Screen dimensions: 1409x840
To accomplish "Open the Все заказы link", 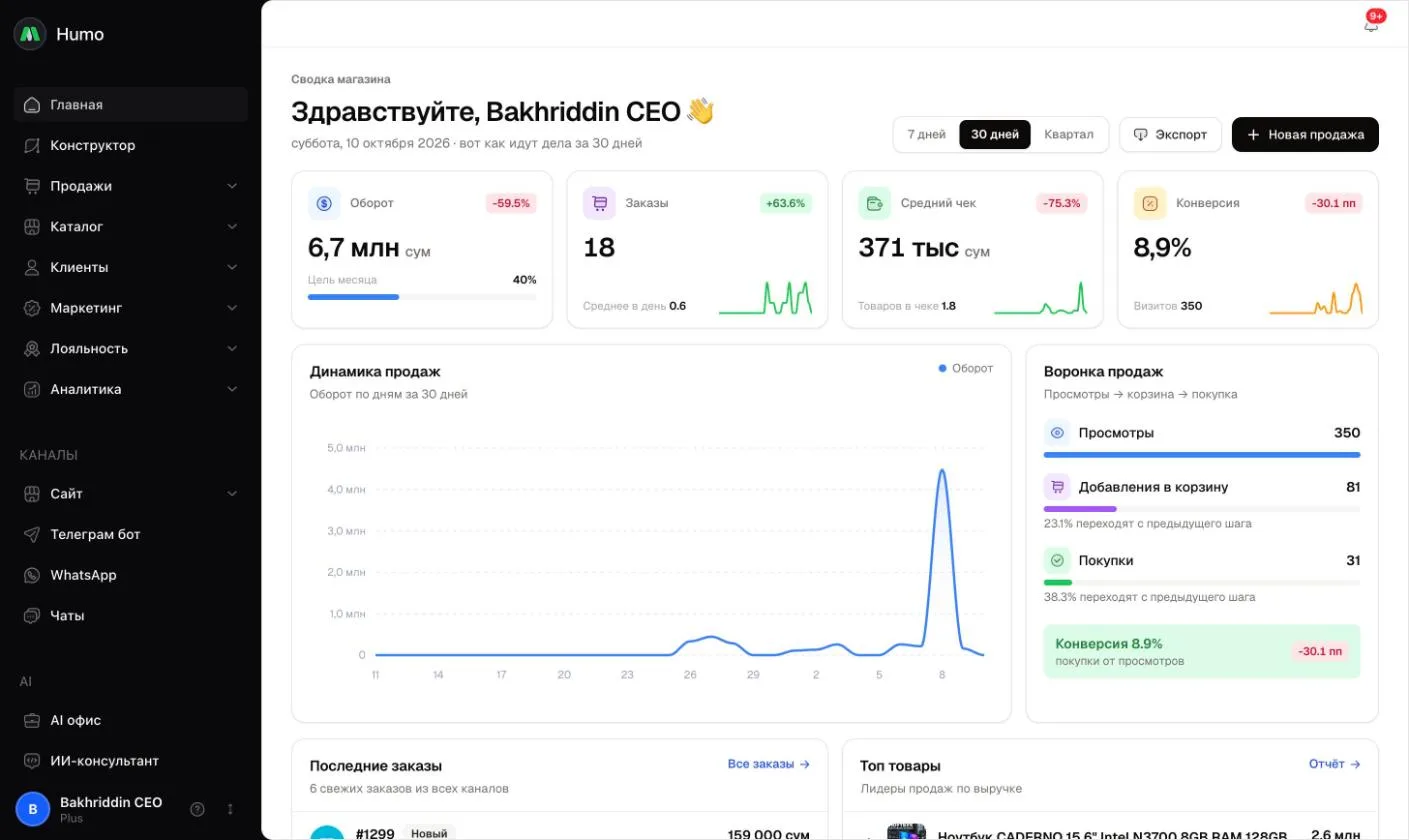I will 768,764.
